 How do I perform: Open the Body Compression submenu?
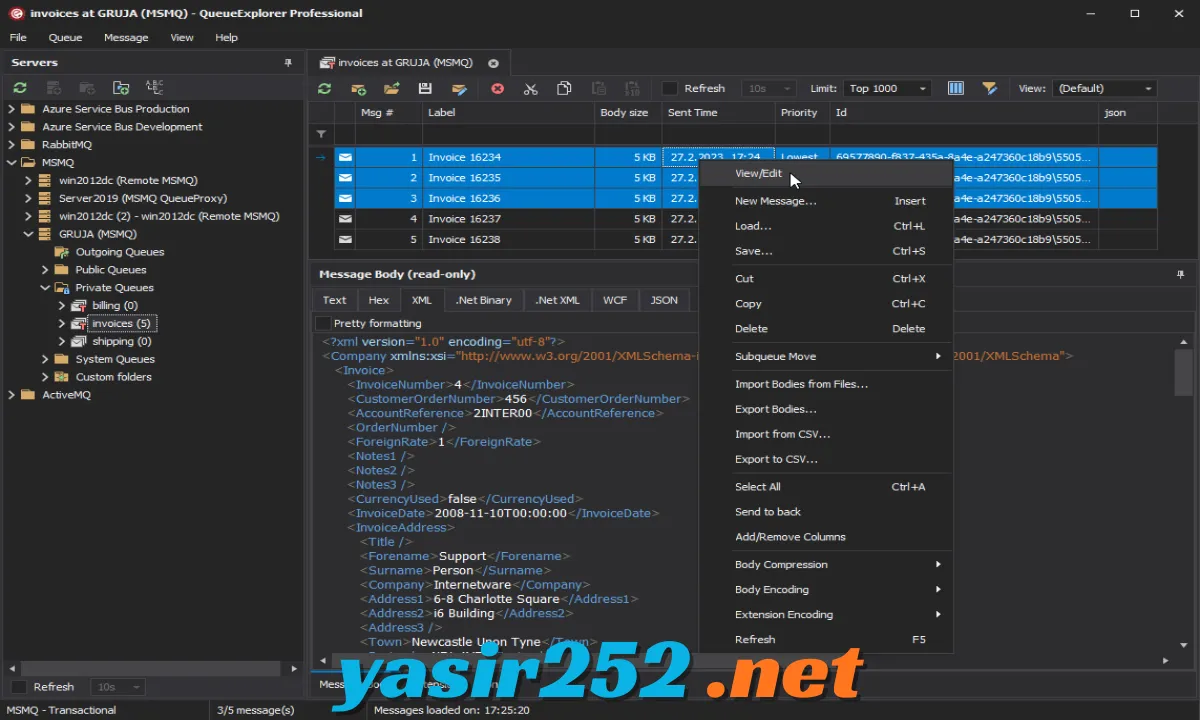(x=826, y=564)
